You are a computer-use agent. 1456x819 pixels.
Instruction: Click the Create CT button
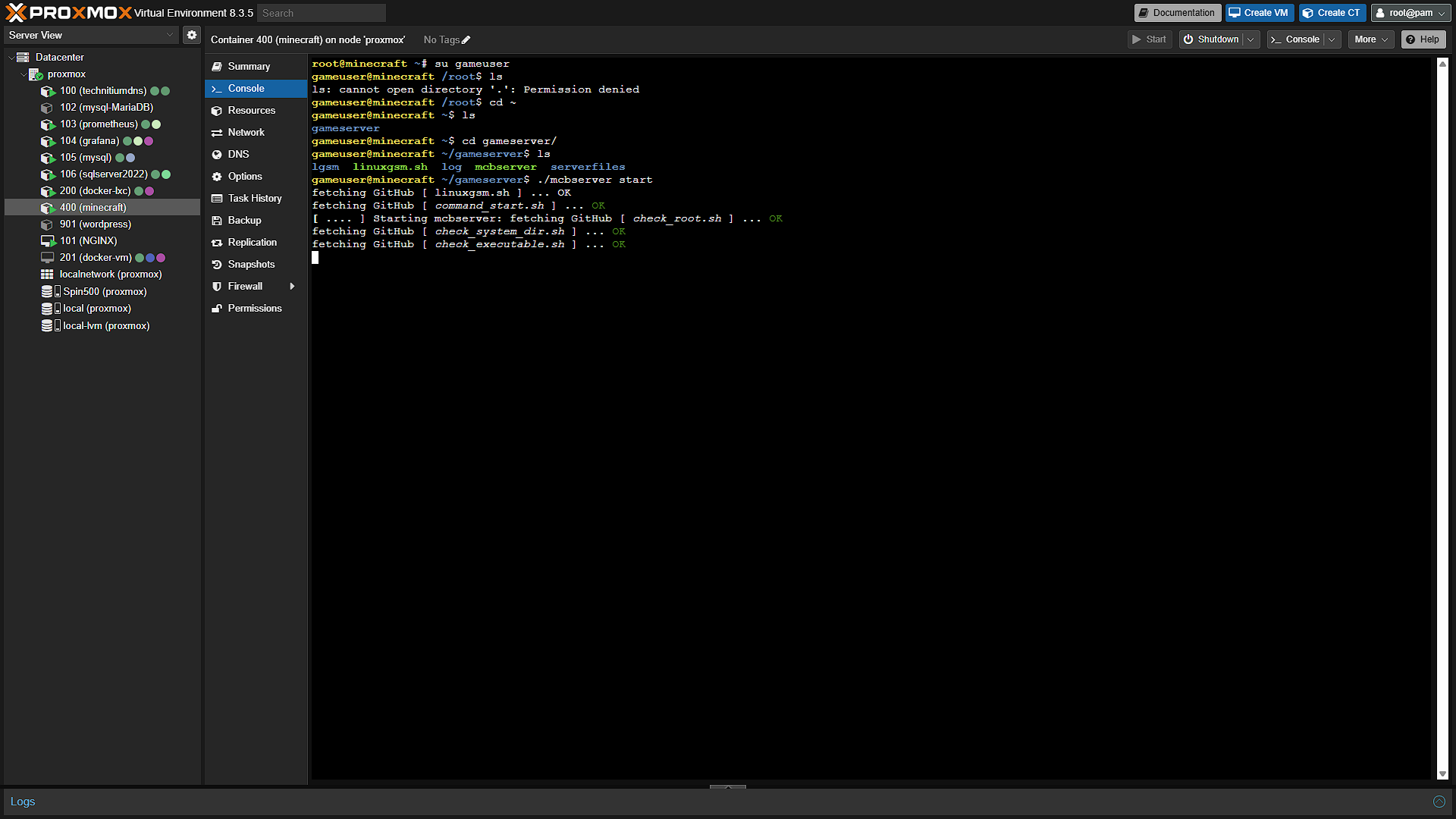[x=1332, y=13]
